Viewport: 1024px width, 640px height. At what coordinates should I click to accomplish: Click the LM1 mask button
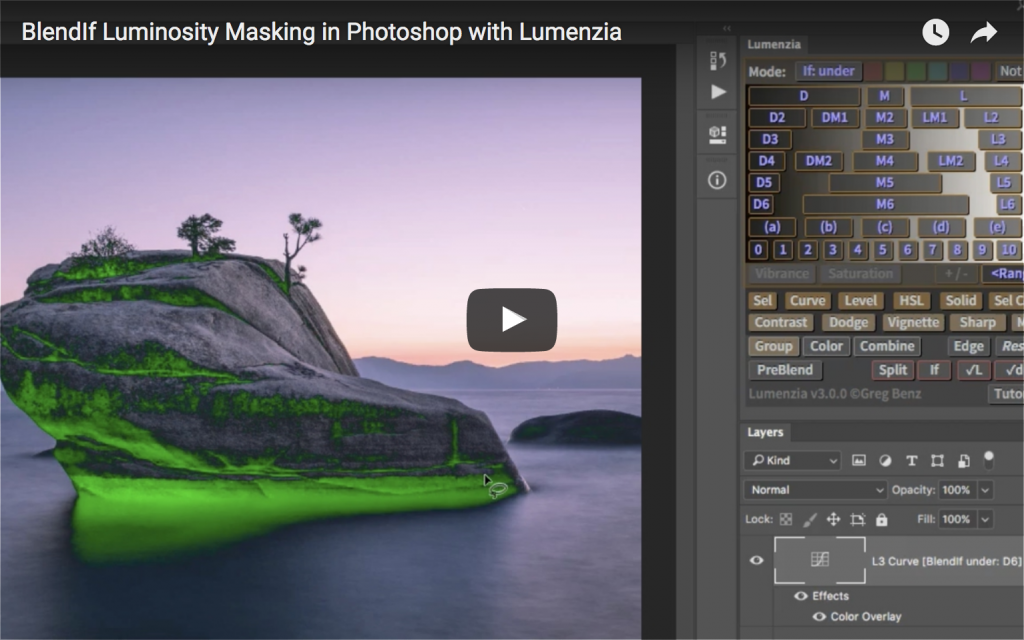click(935, 118)
